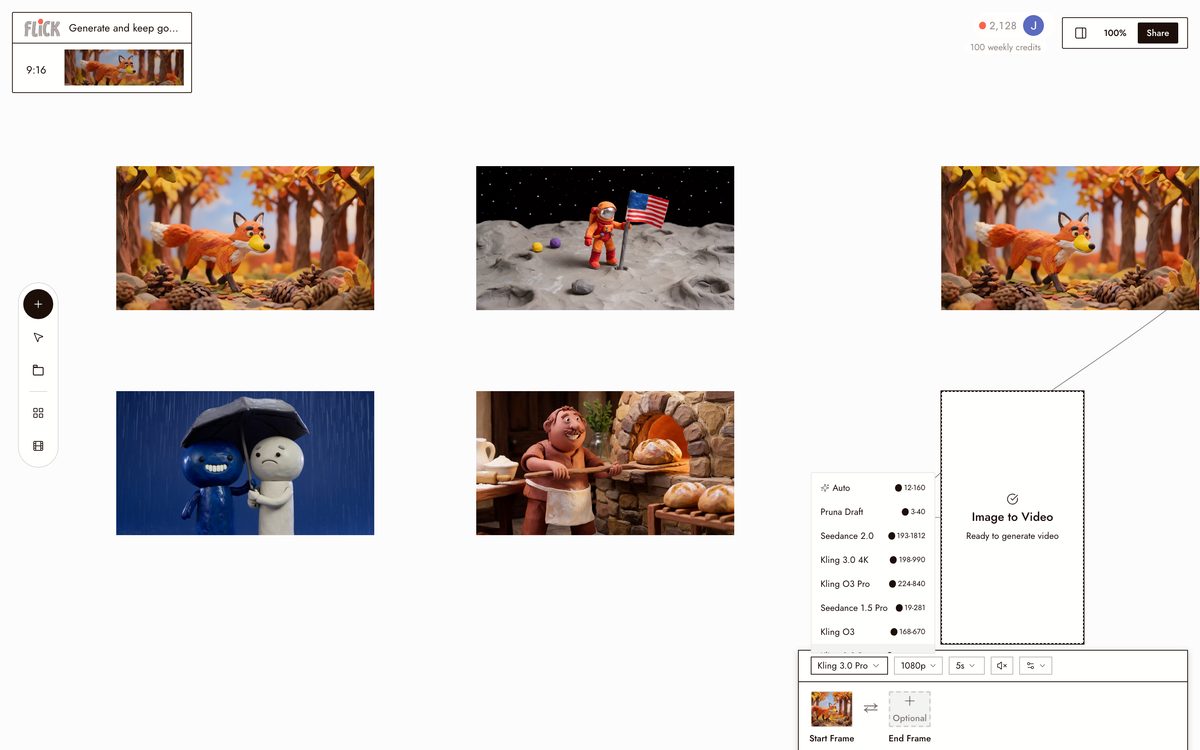The image size is (1200, 750).
Task: Click the '100 weekly credits' text
Action: tap(1005, 47)
